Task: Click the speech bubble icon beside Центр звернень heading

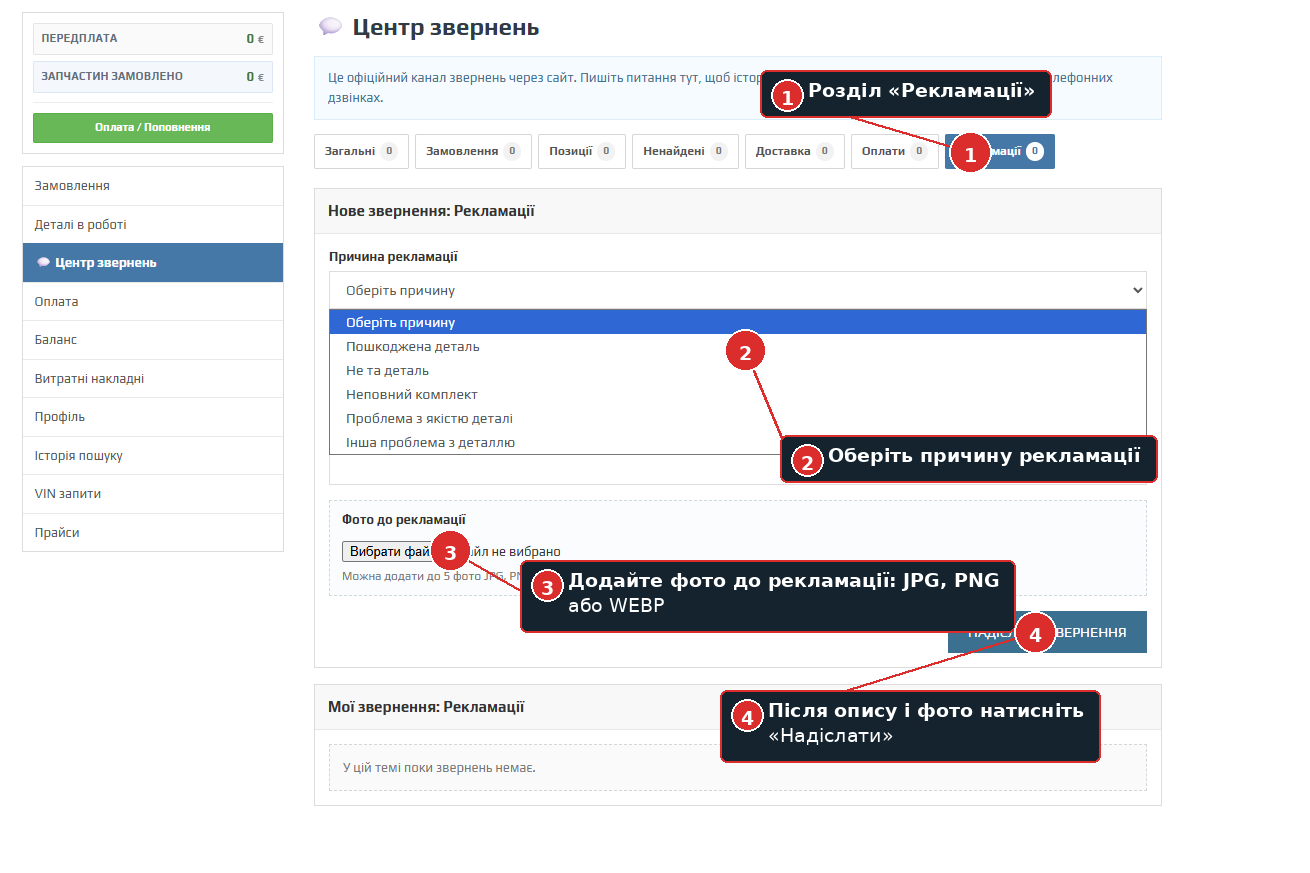Action: pos(330,27)
